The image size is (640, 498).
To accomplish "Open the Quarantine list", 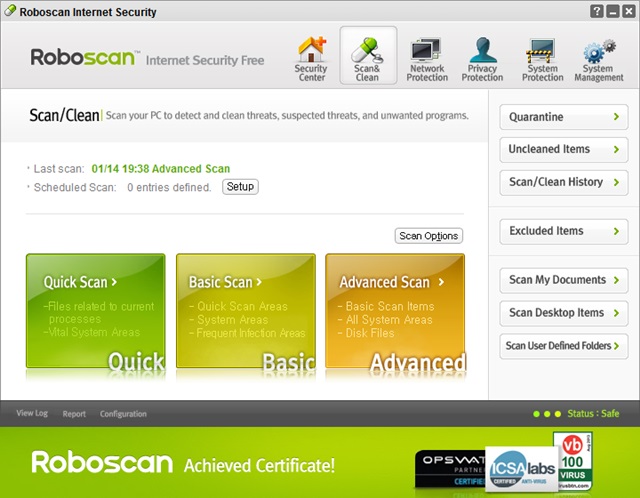I will click(564, 117).
